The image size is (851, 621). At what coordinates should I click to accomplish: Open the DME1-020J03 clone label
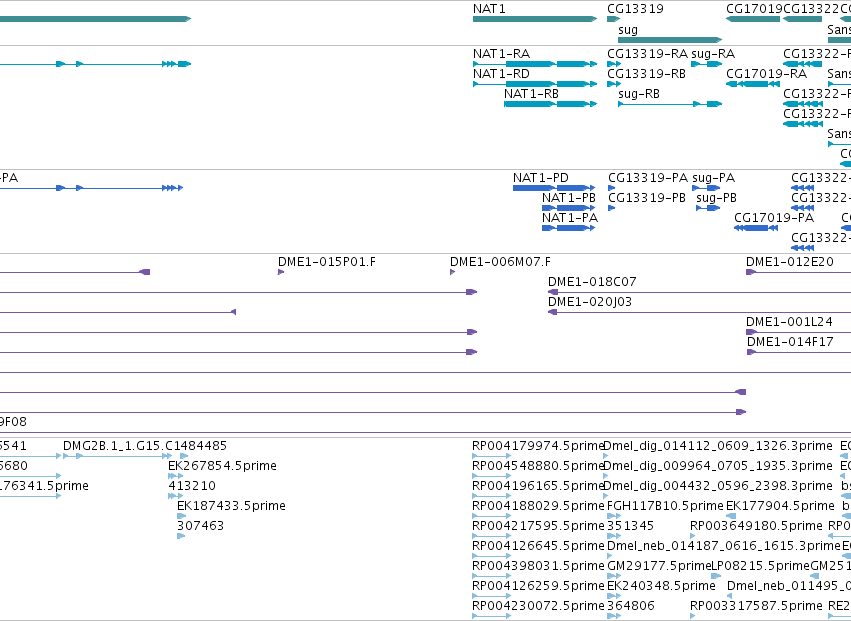click(590, 302)
